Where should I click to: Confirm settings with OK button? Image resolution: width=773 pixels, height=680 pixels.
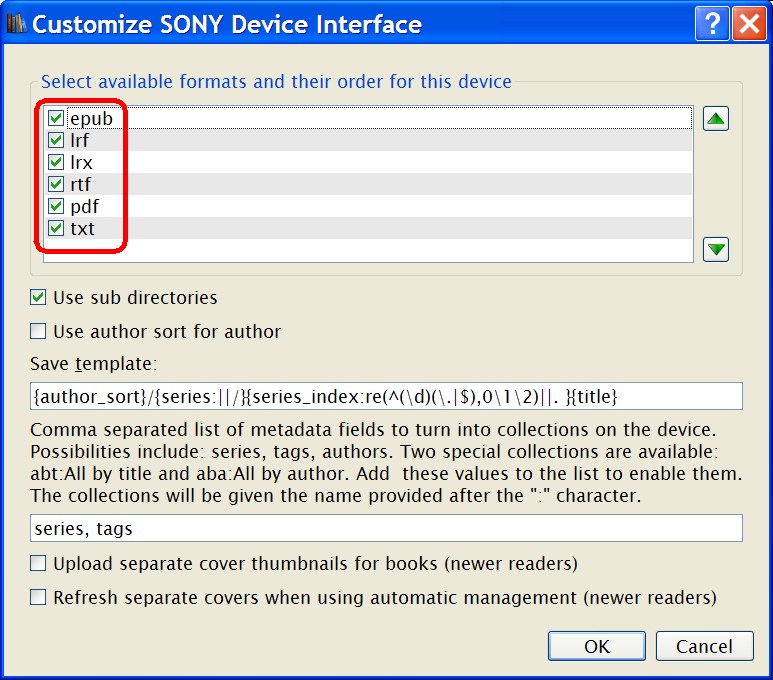pos(597,646)
